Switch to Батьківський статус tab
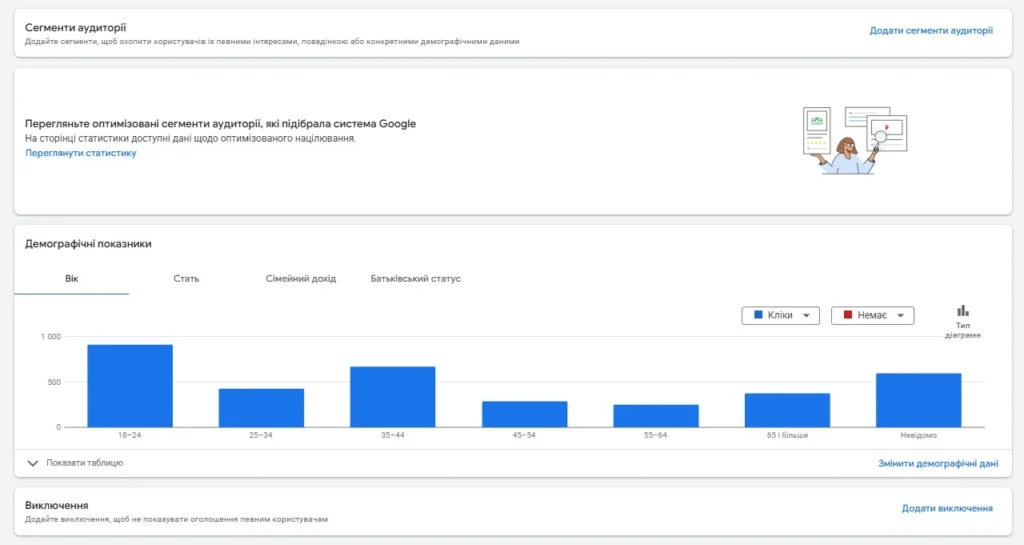The image size is (1024, 545). 415,278
